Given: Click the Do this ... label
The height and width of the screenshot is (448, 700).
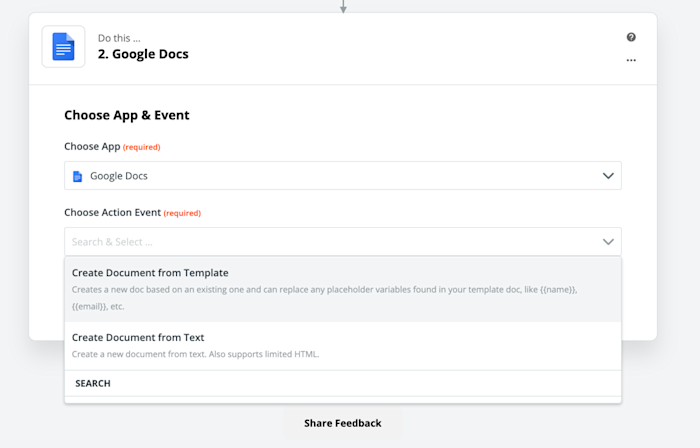Looking at the screenshot, I should 119,38.
